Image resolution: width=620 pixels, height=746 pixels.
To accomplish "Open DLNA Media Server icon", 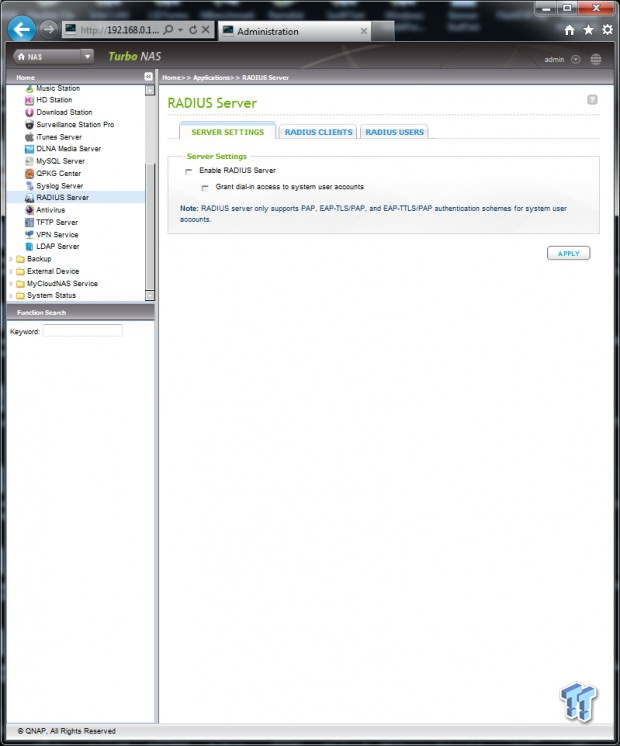I will tap(30, 149).
